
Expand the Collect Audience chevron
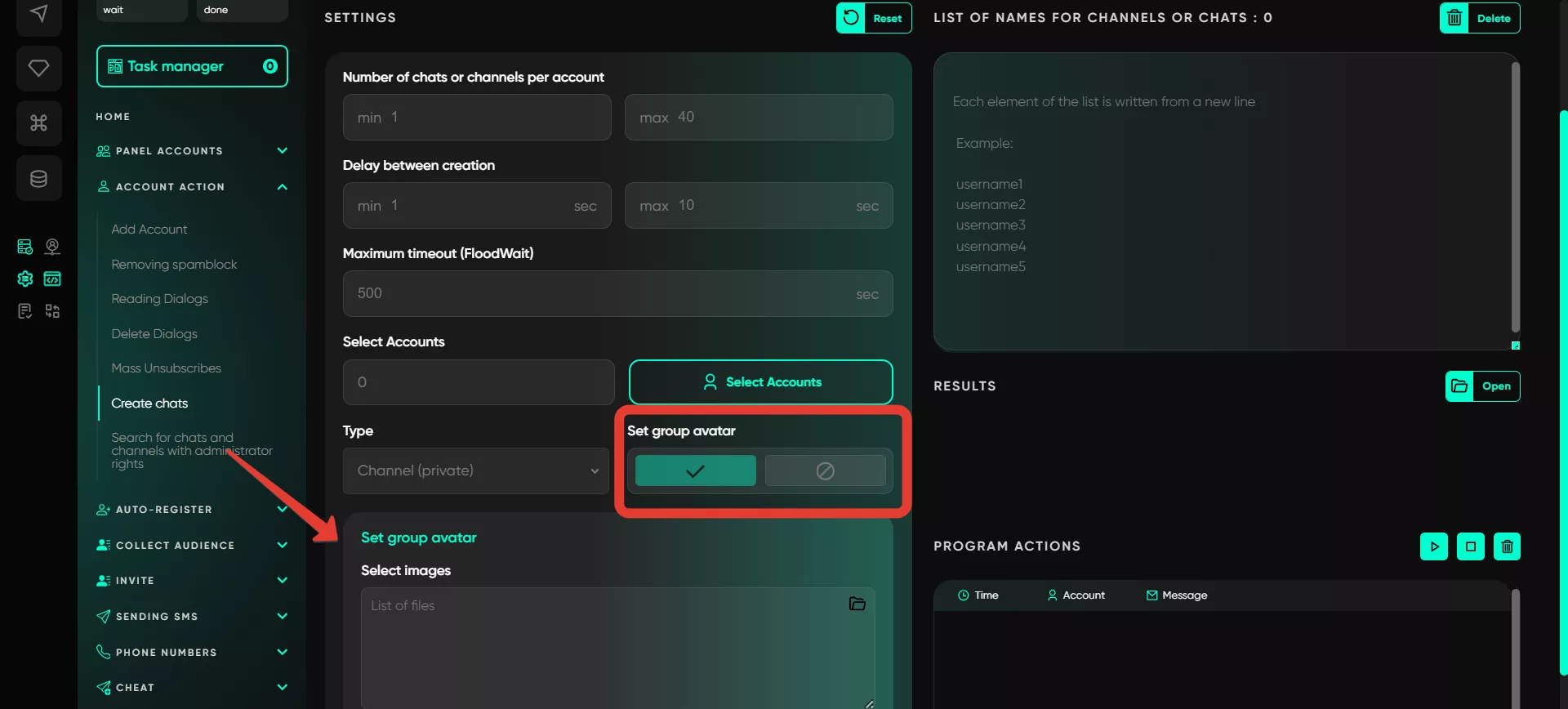(282, 545)
